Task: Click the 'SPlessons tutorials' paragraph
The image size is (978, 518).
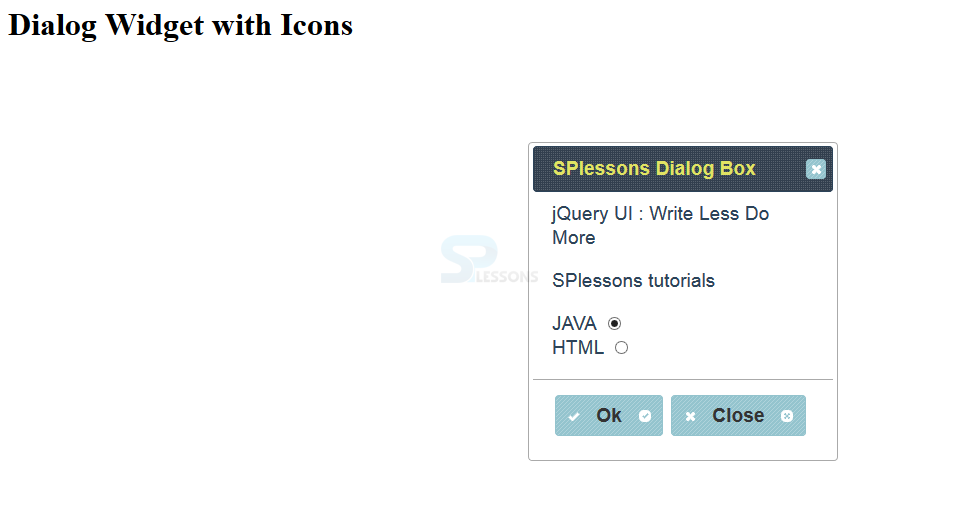Action: tap(633, 281)
